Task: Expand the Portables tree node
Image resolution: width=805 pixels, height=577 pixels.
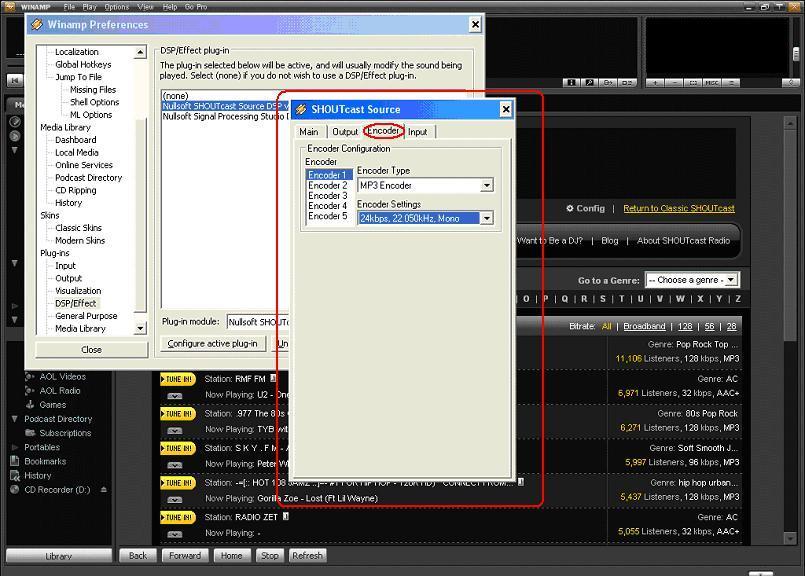Action: (14, 447)
